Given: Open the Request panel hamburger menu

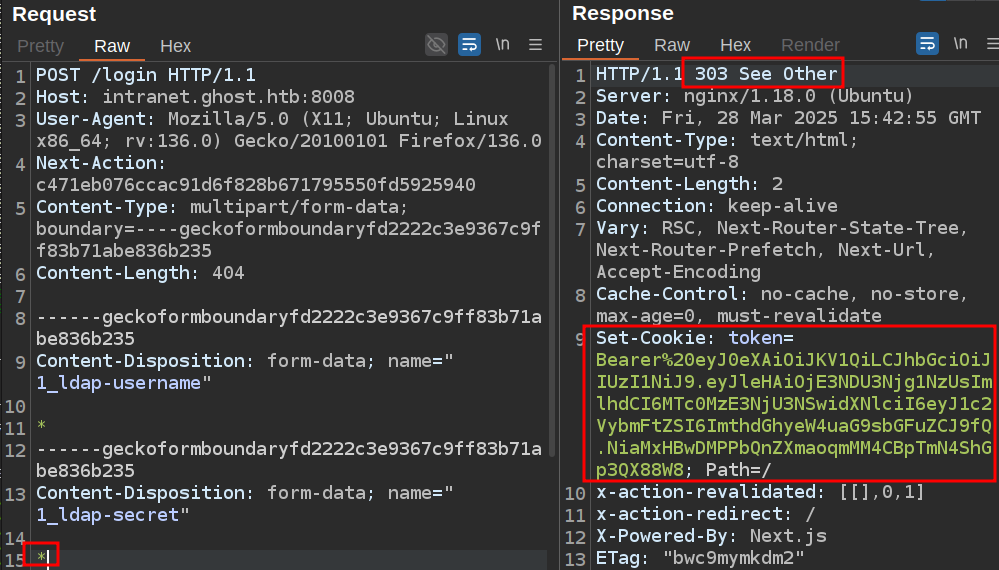Looking at the screenshot, I should pyautogui.click(x=535, y=45).
